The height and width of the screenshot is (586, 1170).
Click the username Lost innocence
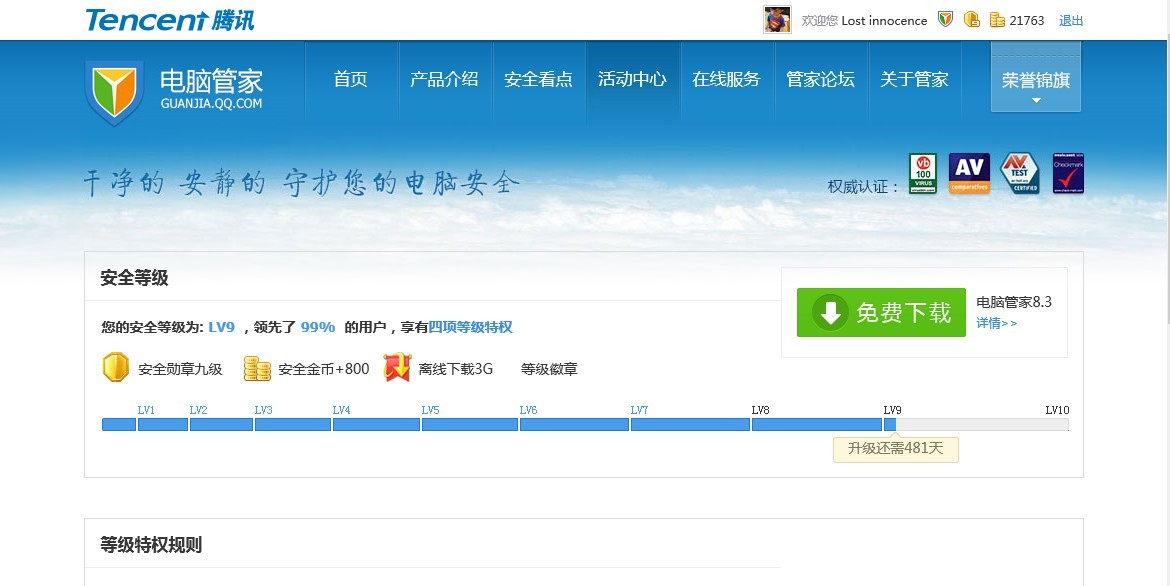[x=884, y=21]
